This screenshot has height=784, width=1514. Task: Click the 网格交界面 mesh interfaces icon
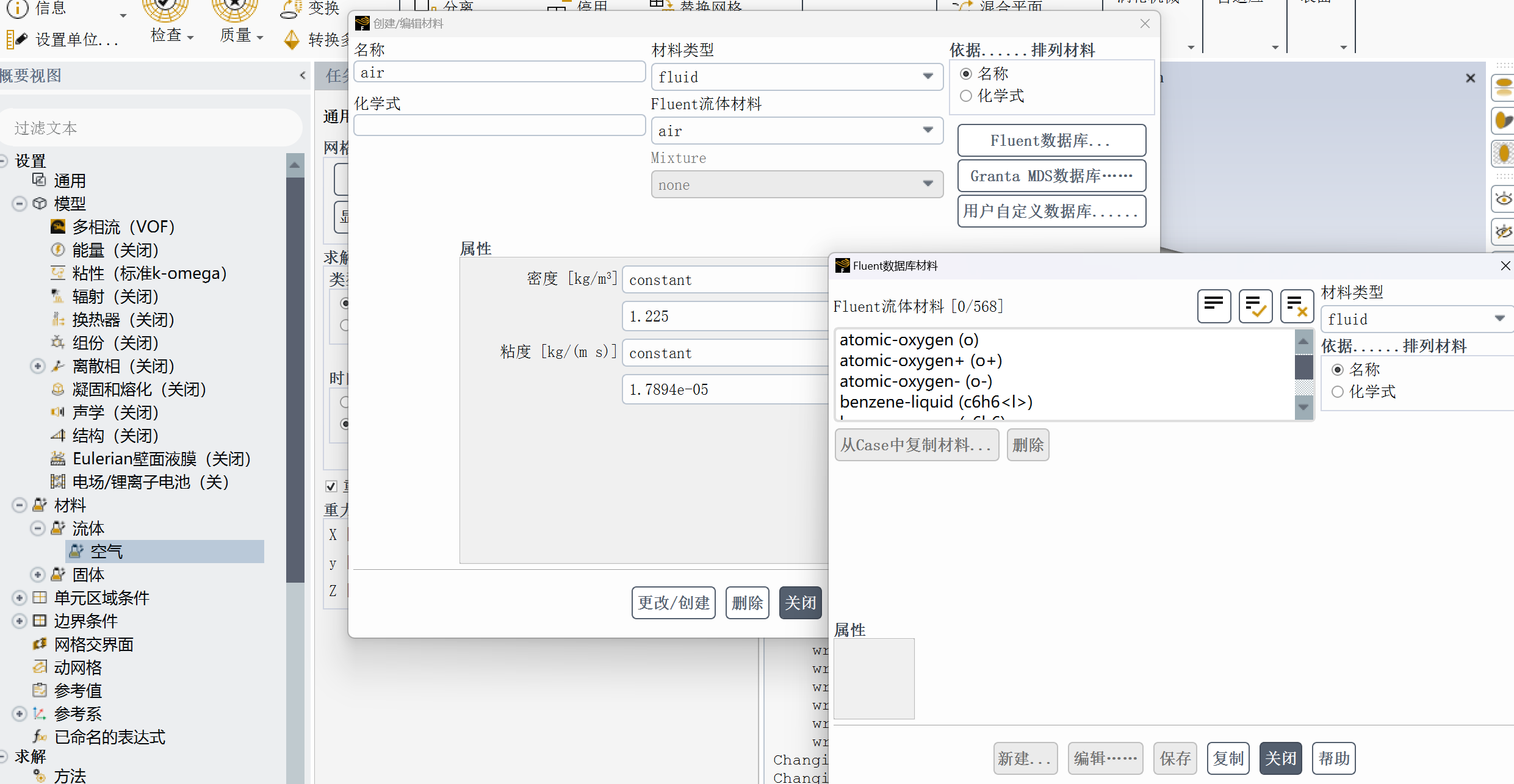pyautogui.click(x=40, y=644)
